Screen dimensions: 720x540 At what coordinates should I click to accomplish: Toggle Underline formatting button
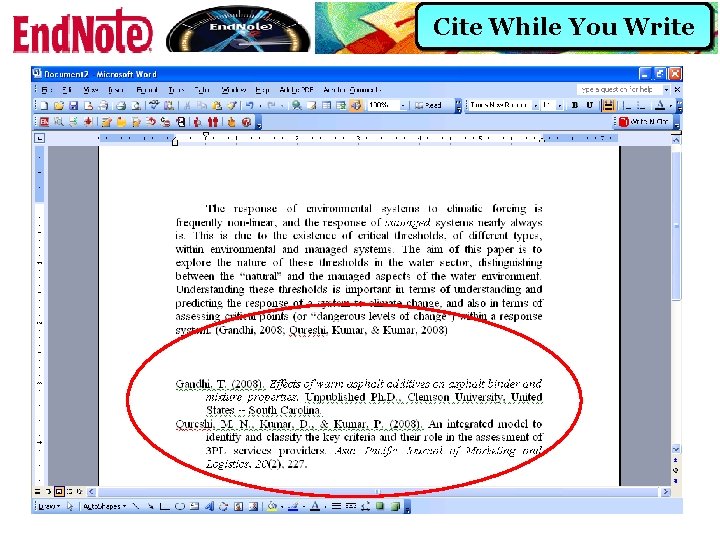point(590,105)
